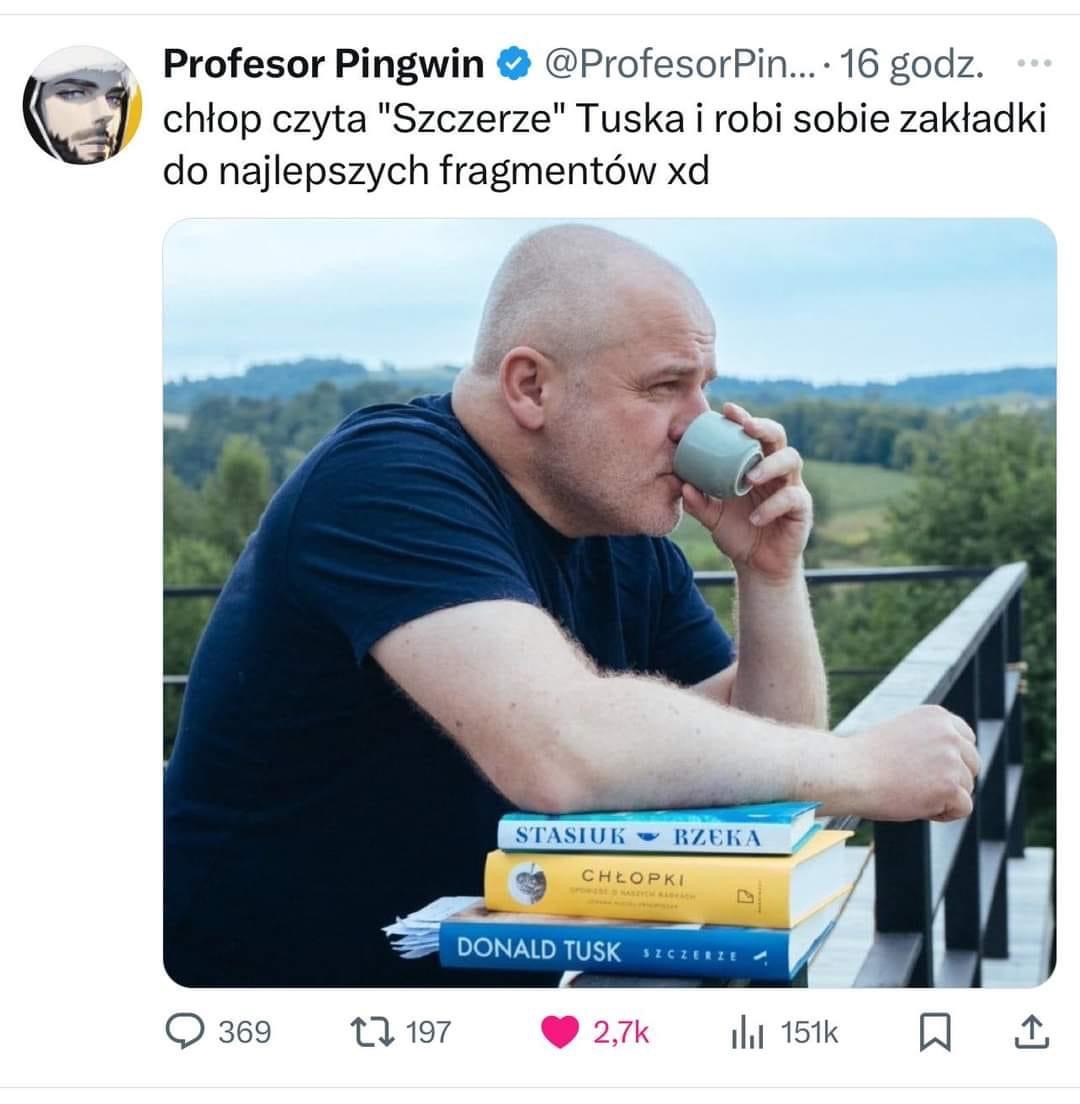1080x1104 pixels.
Task: Click the 151k views count
Action: click(810, 1033)
